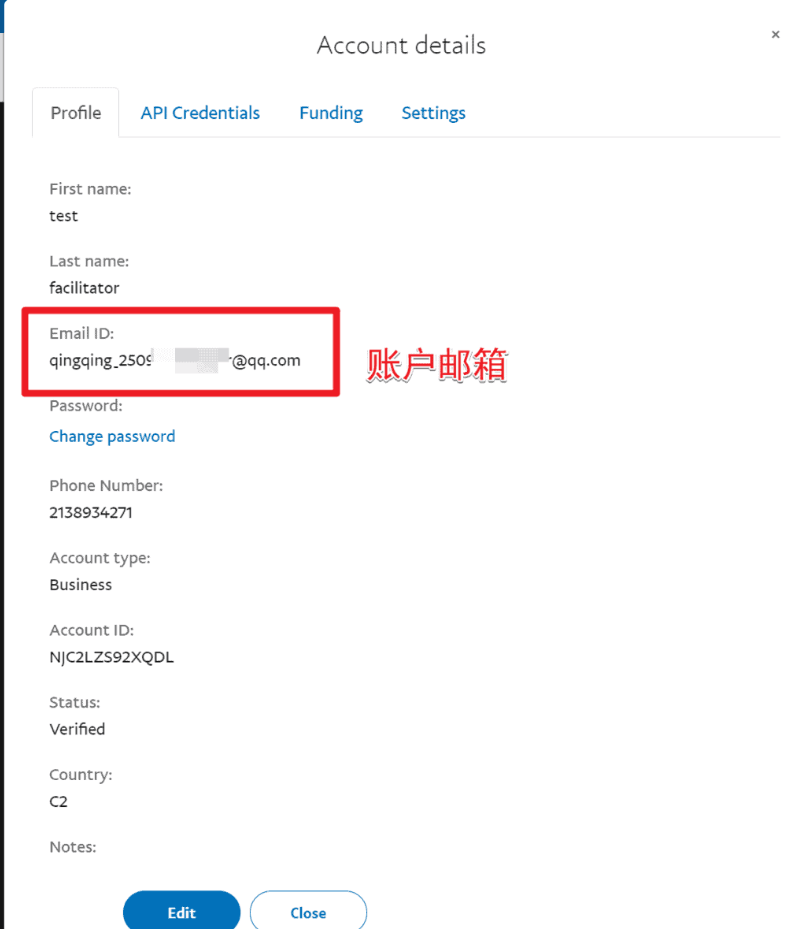This screenshot has height=929, width=798.
Task: Click the outlined Close button
Action: 308,912
